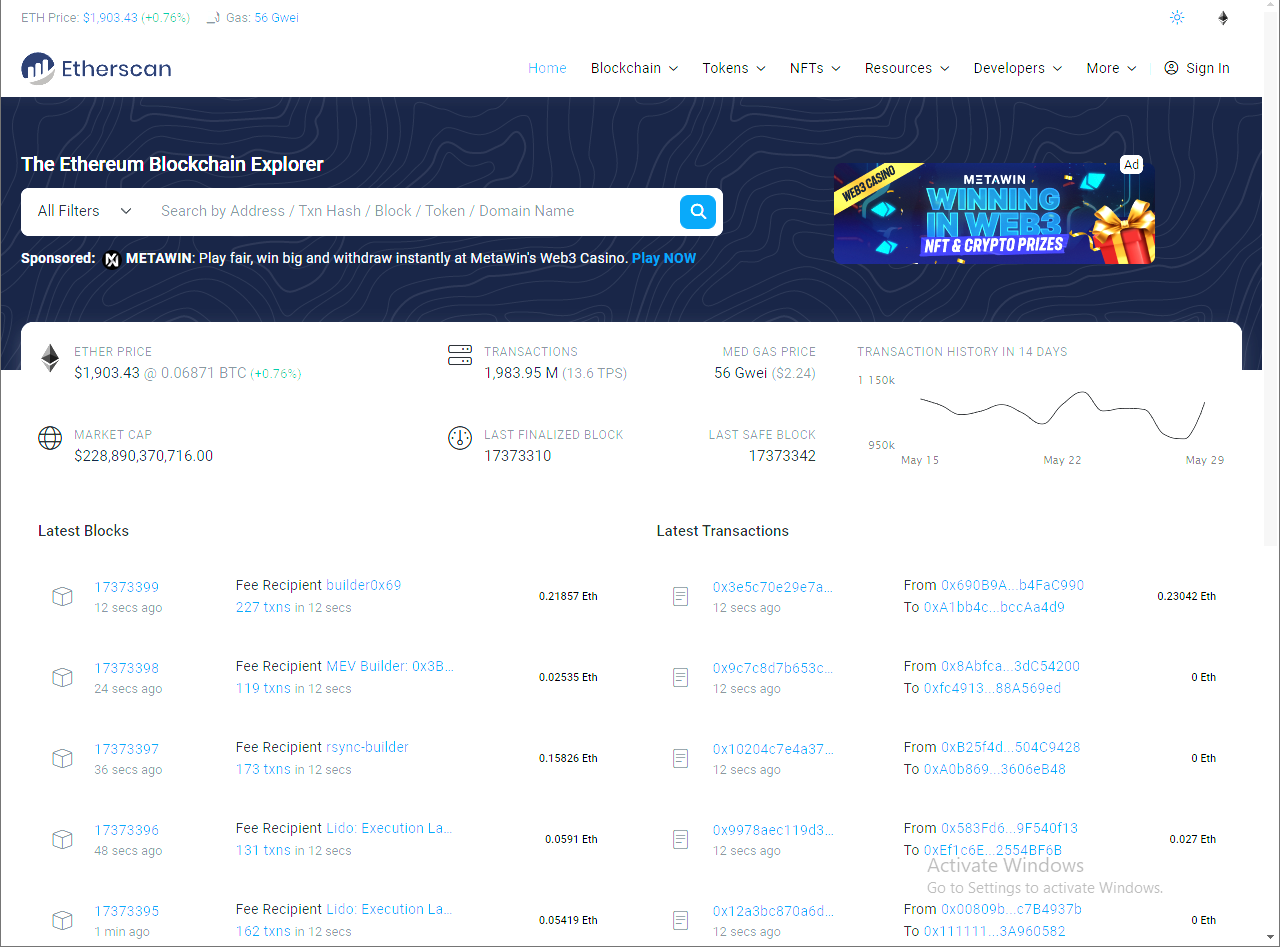The height and width of the screenshot is (947, 1280).
Task: Click the Market Cap $228,890,370,716.00 value
Action: pyautogui.click(x=143, y=456)
